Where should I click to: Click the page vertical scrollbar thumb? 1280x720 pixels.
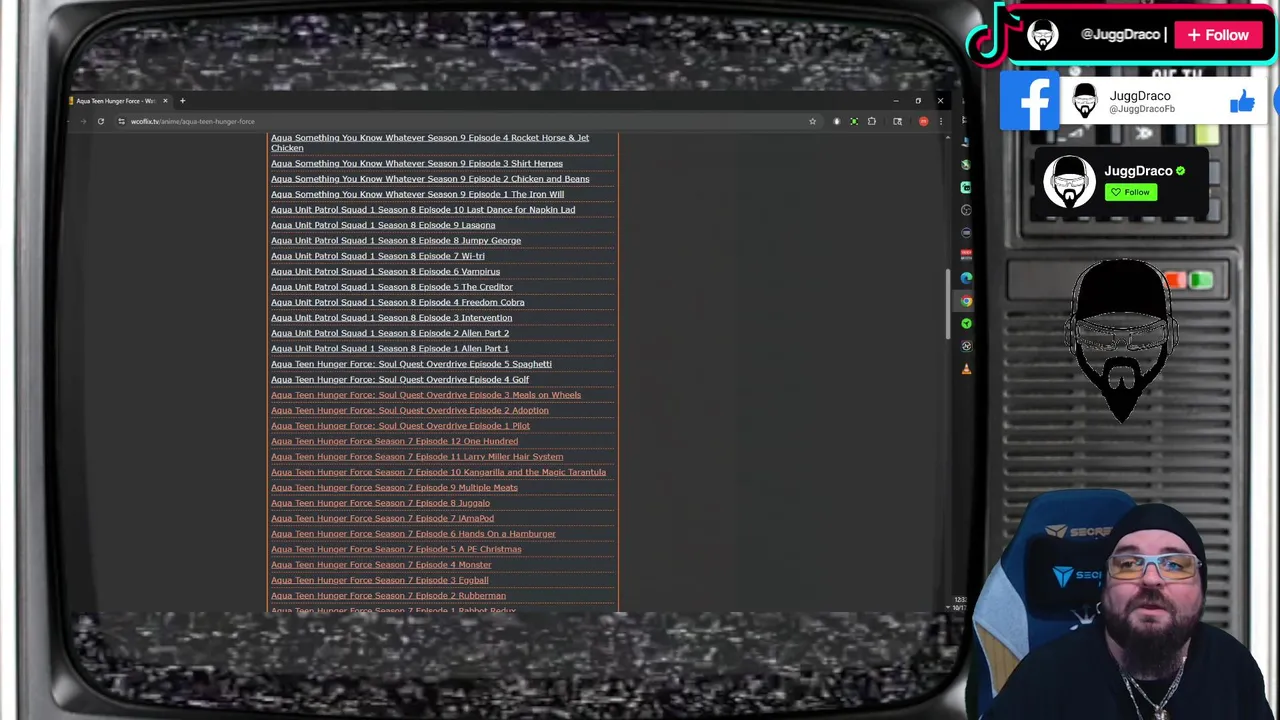coord(948,304)
